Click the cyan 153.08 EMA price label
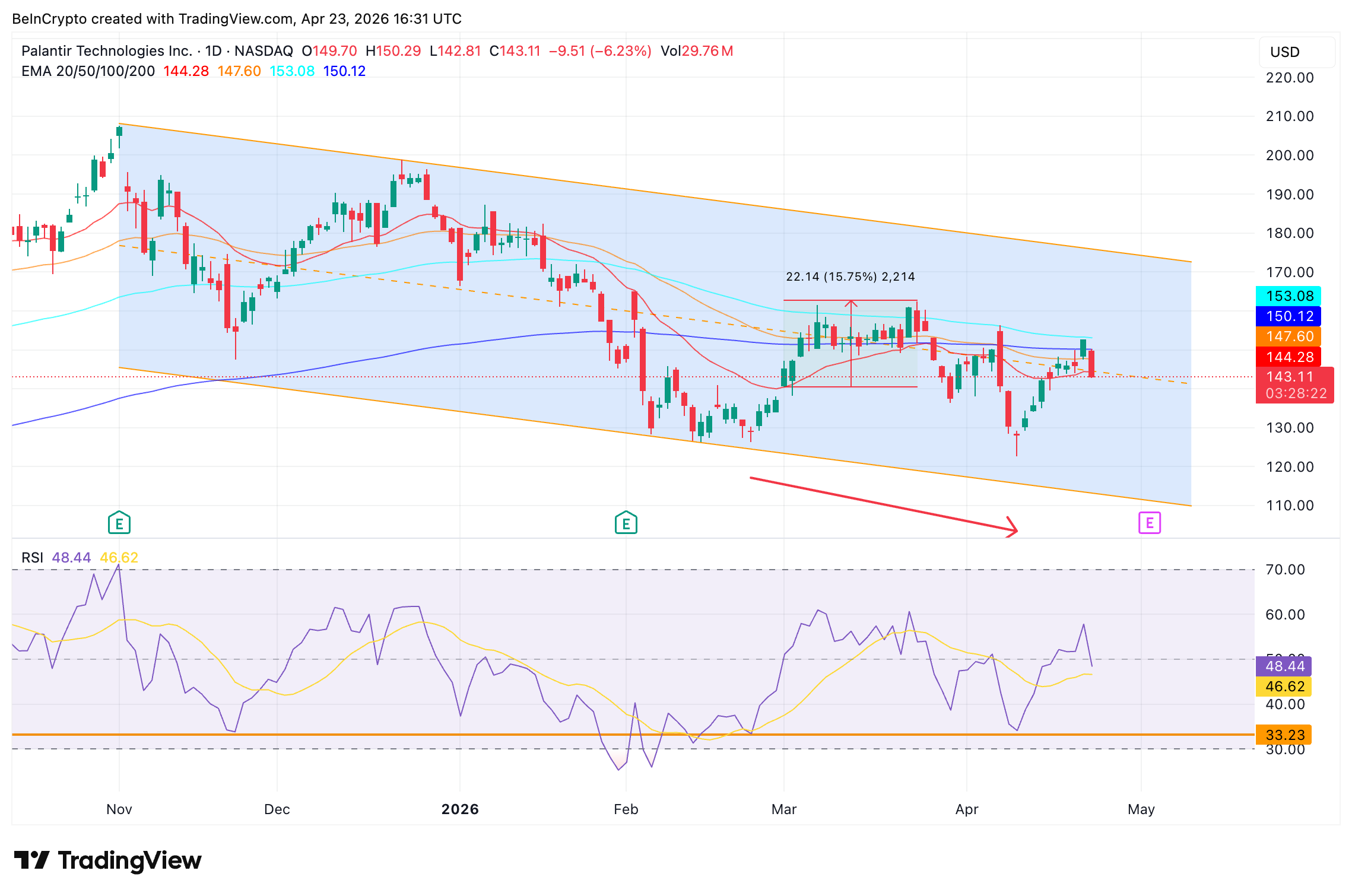Screen dimensions: 1352x896 (x=1289, y=297)
